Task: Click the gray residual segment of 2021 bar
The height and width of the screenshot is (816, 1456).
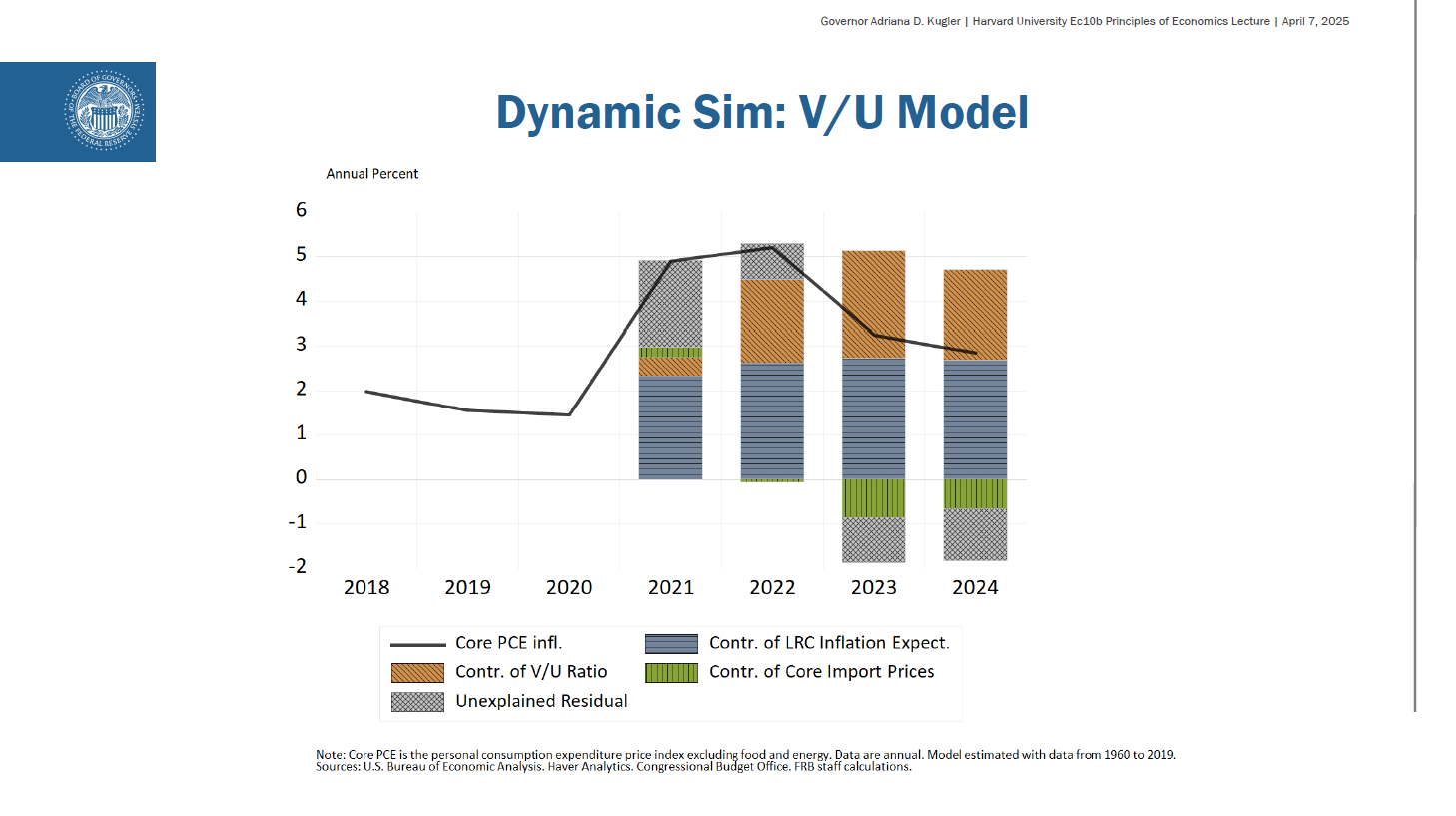Action: click(x=670, y=304)
